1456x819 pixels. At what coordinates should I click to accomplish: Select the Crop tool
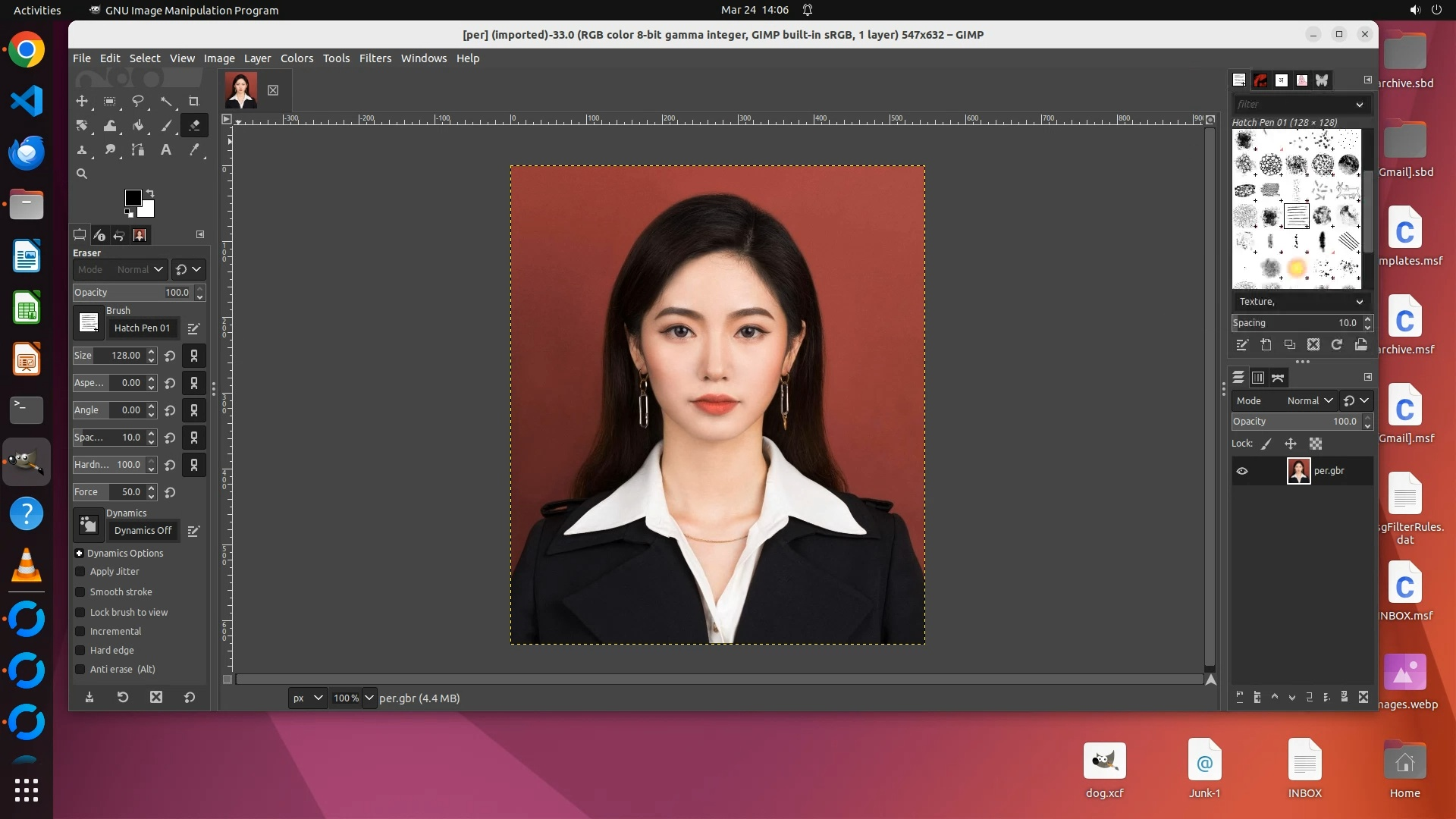193,102
